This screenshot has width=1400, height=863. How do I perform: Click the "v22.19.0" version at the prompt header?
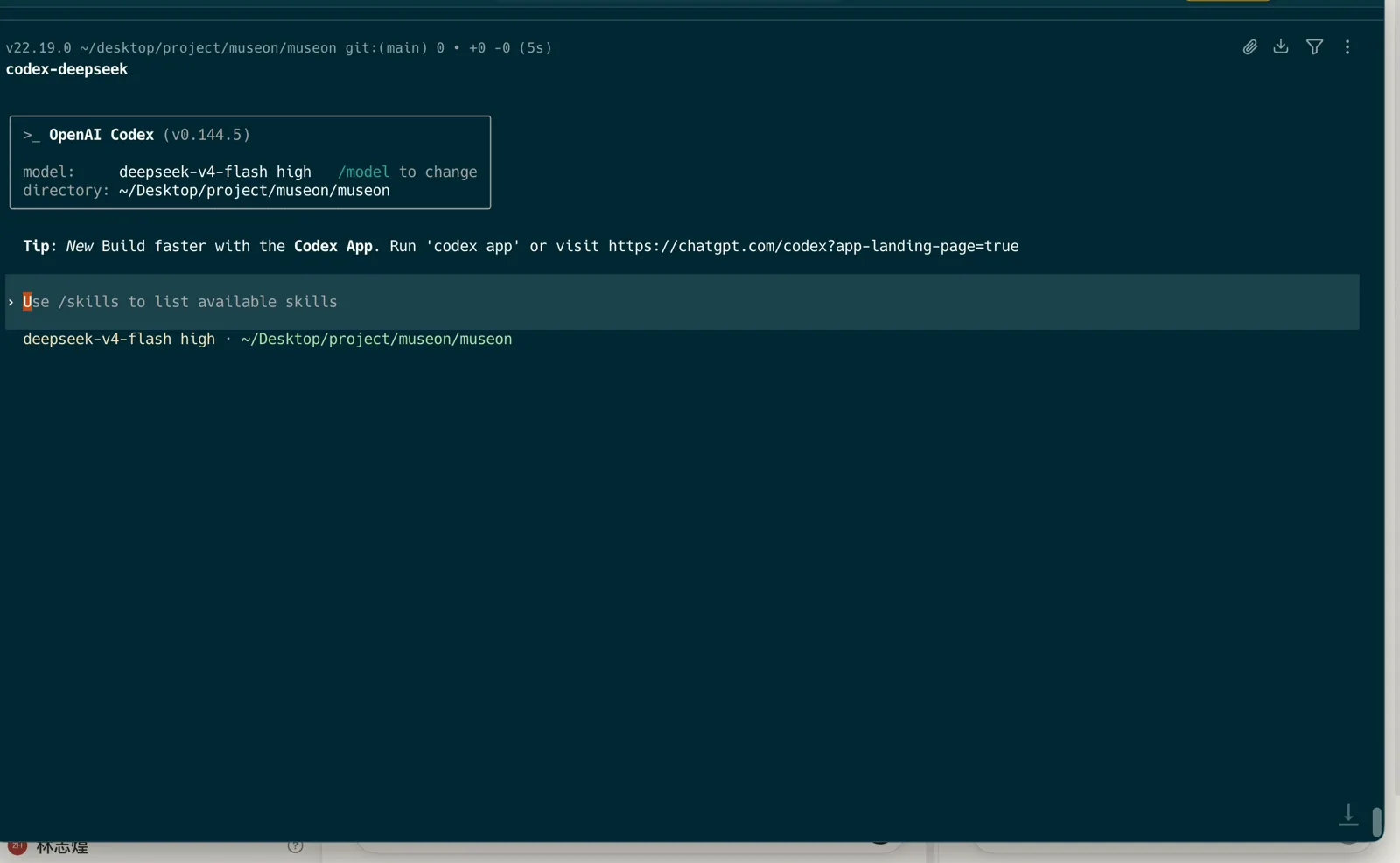38,48
